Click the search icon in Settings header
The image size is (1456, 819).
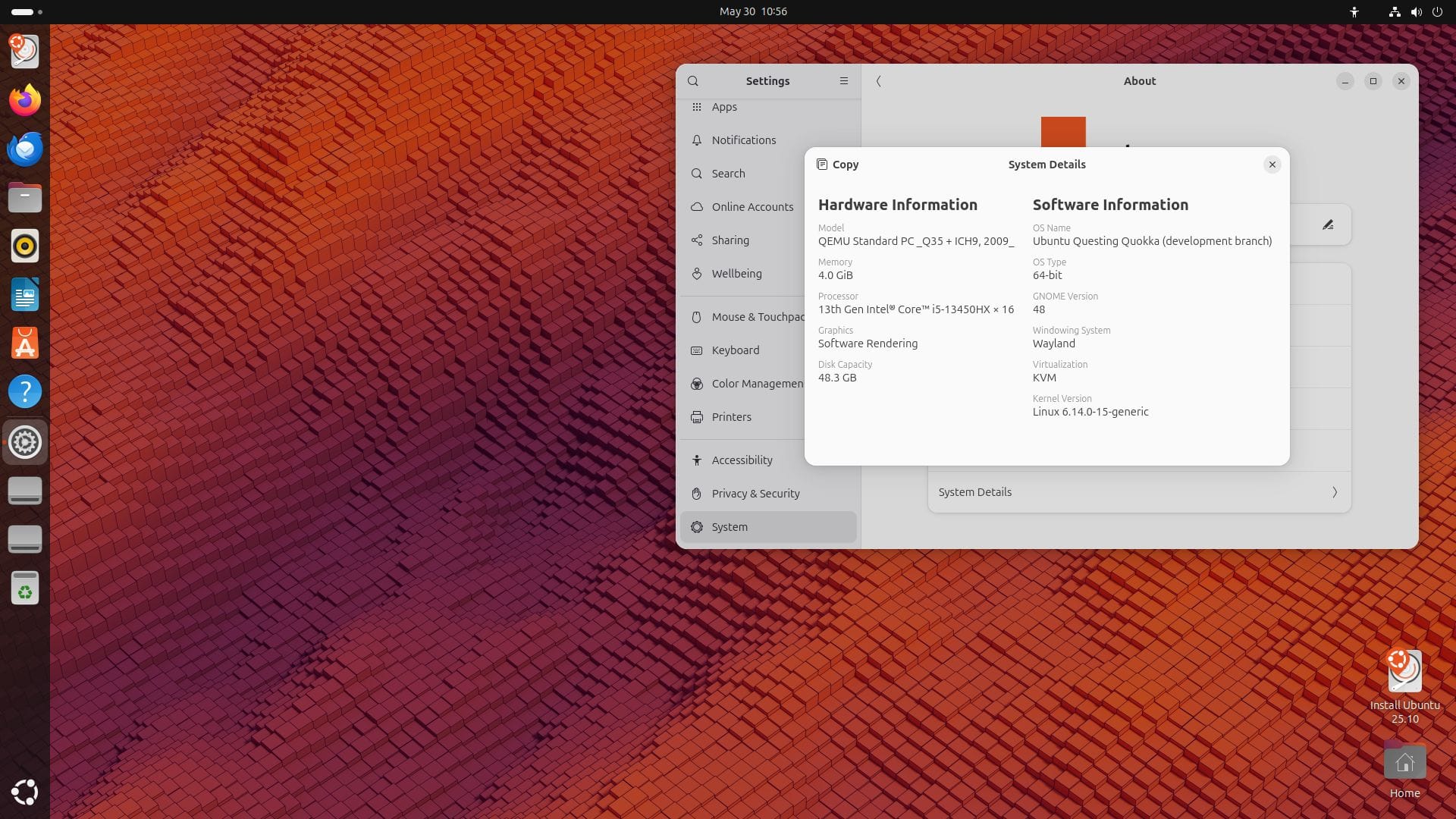[x=693, y=81]
